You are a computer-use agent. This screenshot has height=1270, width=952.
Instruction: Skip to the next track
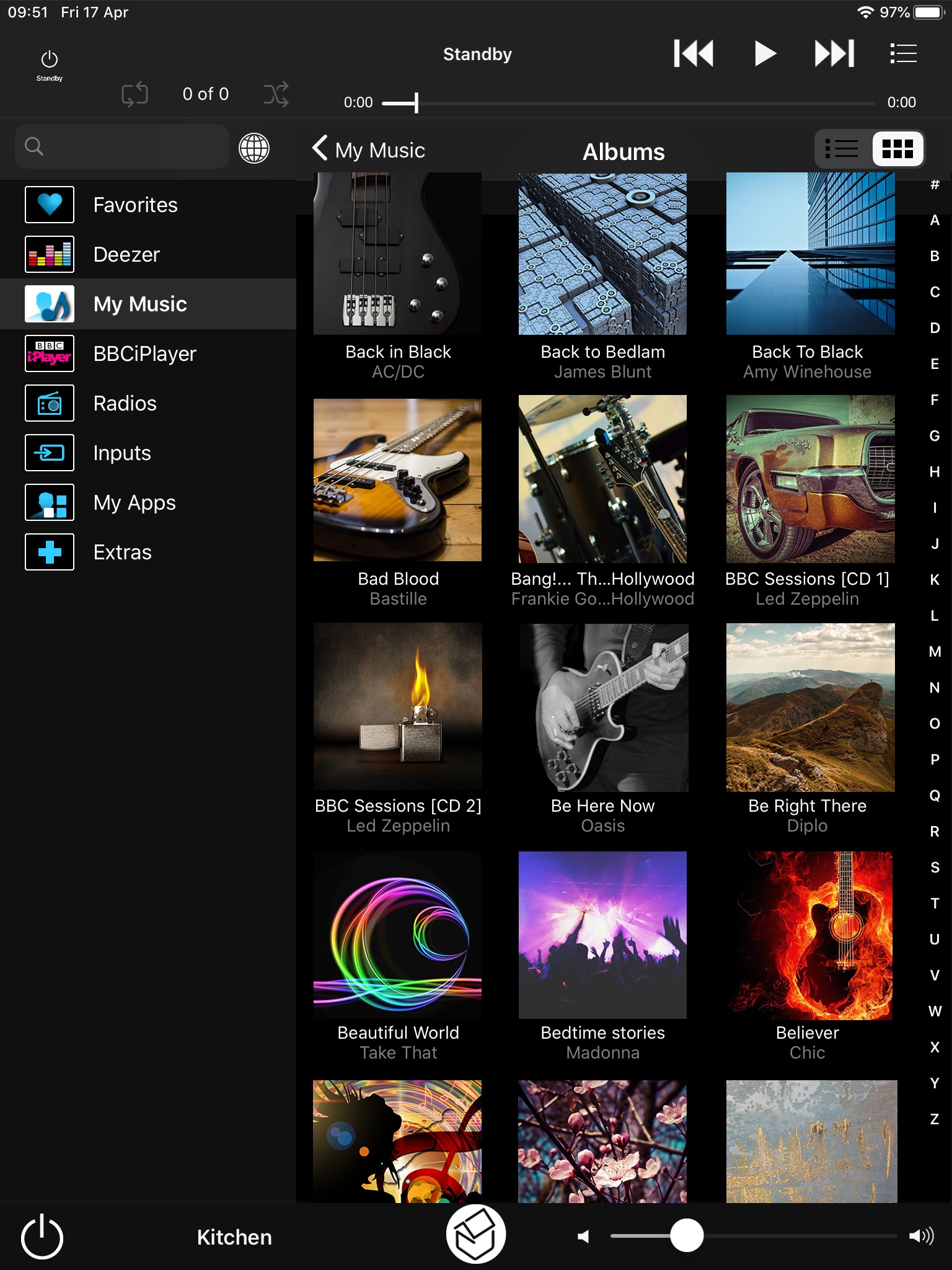tap(834, 53)
